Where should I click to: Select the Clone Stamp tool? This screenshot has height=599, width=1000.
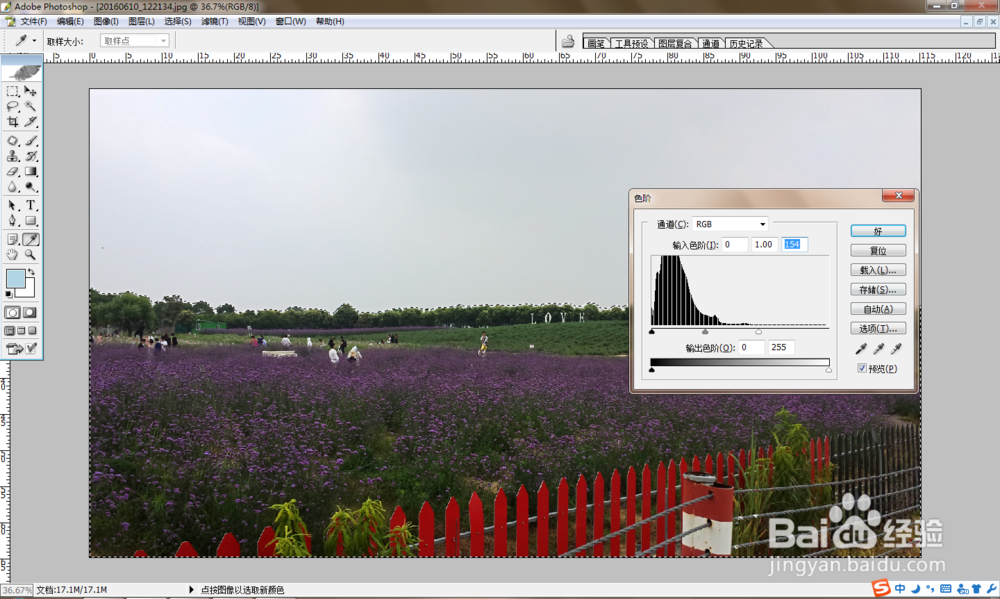coord(12,156)
